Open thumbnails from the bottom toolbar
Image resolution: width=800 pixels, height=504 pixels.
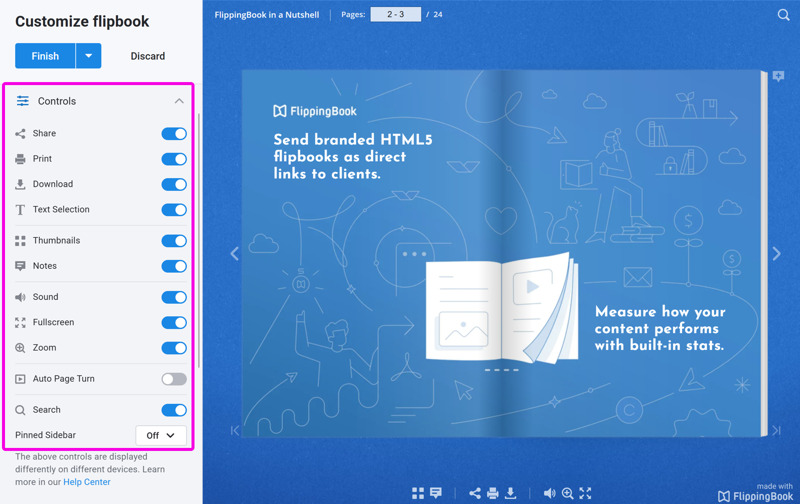click(x=418, y=493)
